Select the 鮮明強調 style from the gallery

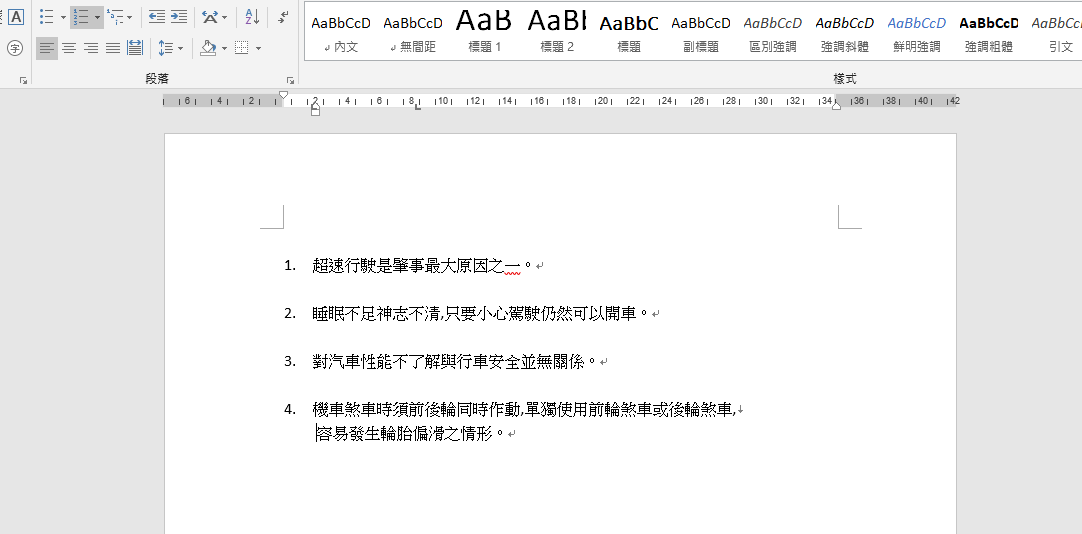click(916, 32)
